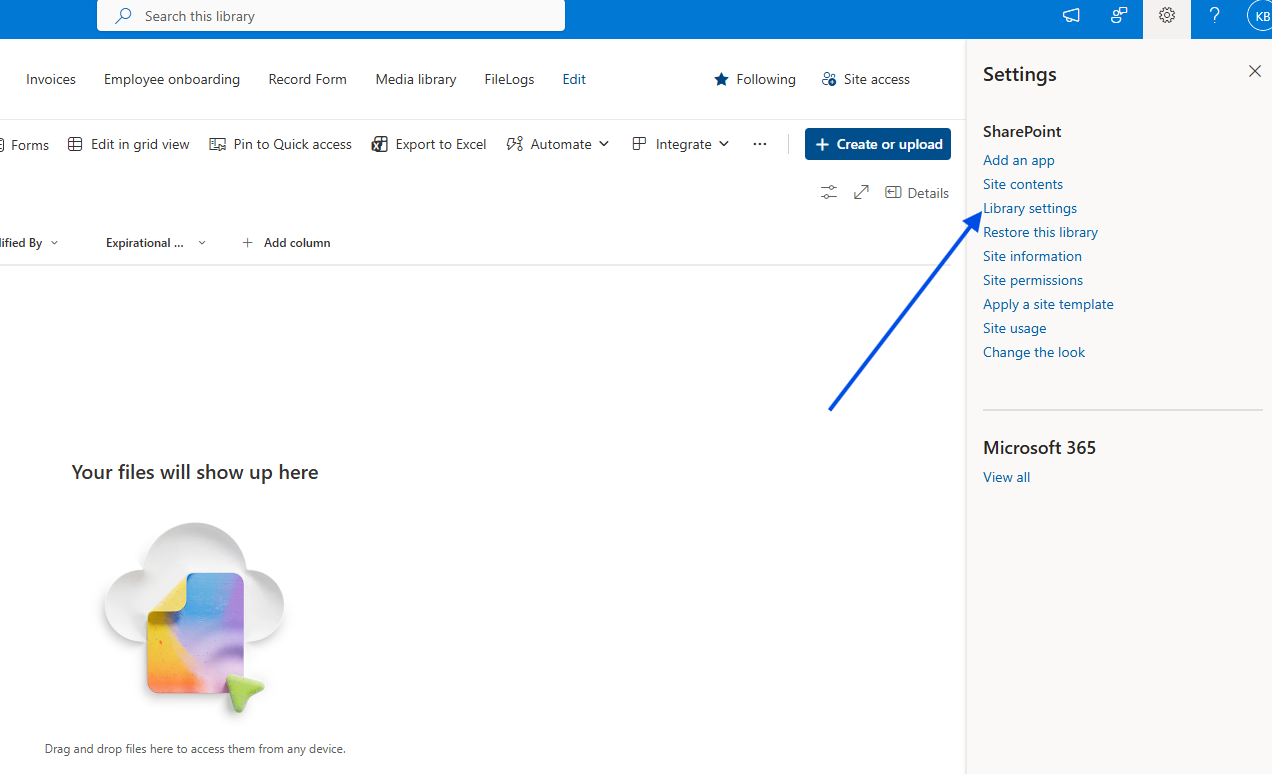Click the megaphone announcements icon
The width and height of the screenshot is (1272, 774).
pyautogui.click(x=1071, y=16)
